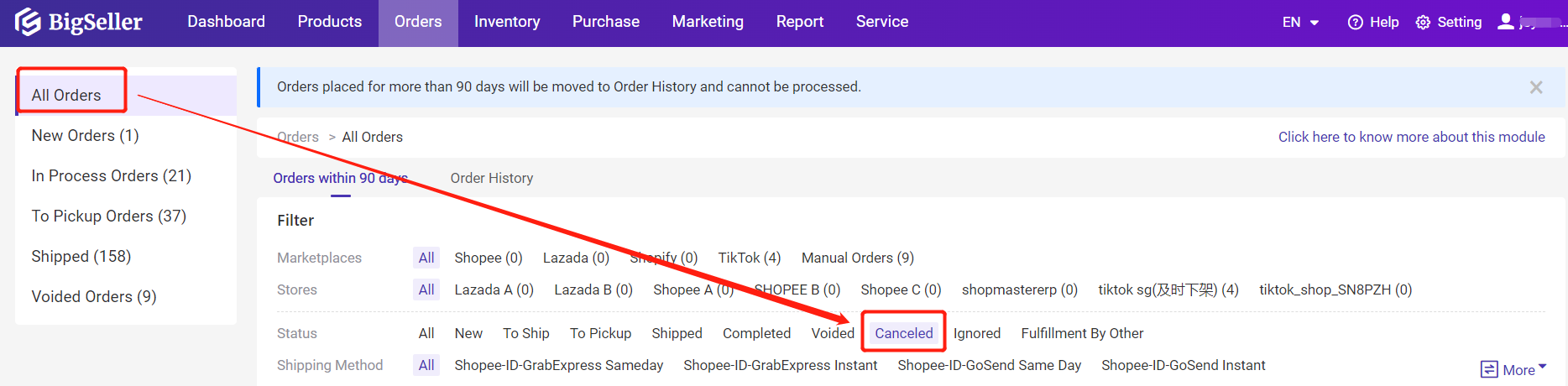Filter by Shopee-ID-GrabExpress Instant
This screenshot has width=1568, height=386.
pos(780,365)
